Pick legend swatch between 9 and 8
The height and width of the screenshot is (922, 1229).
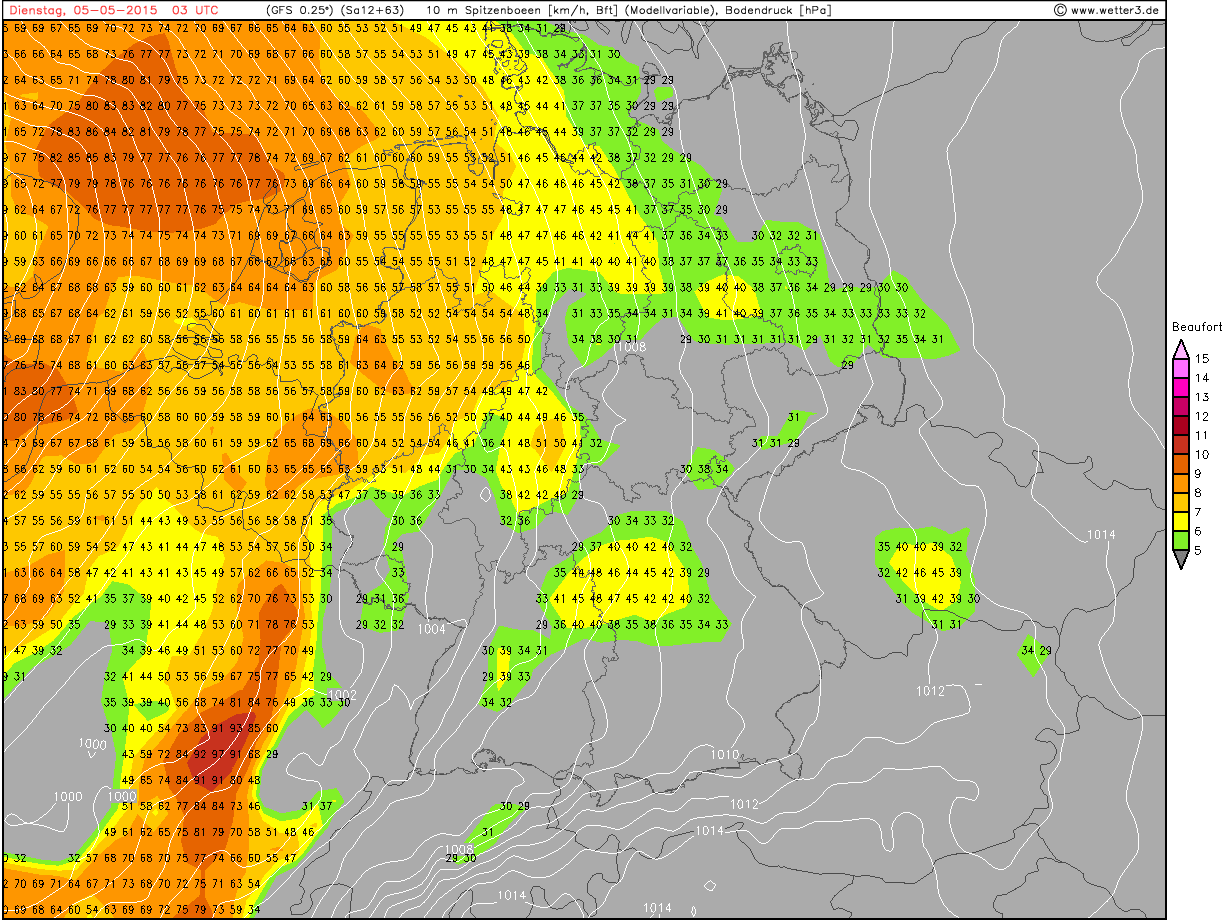point(1180,482)
